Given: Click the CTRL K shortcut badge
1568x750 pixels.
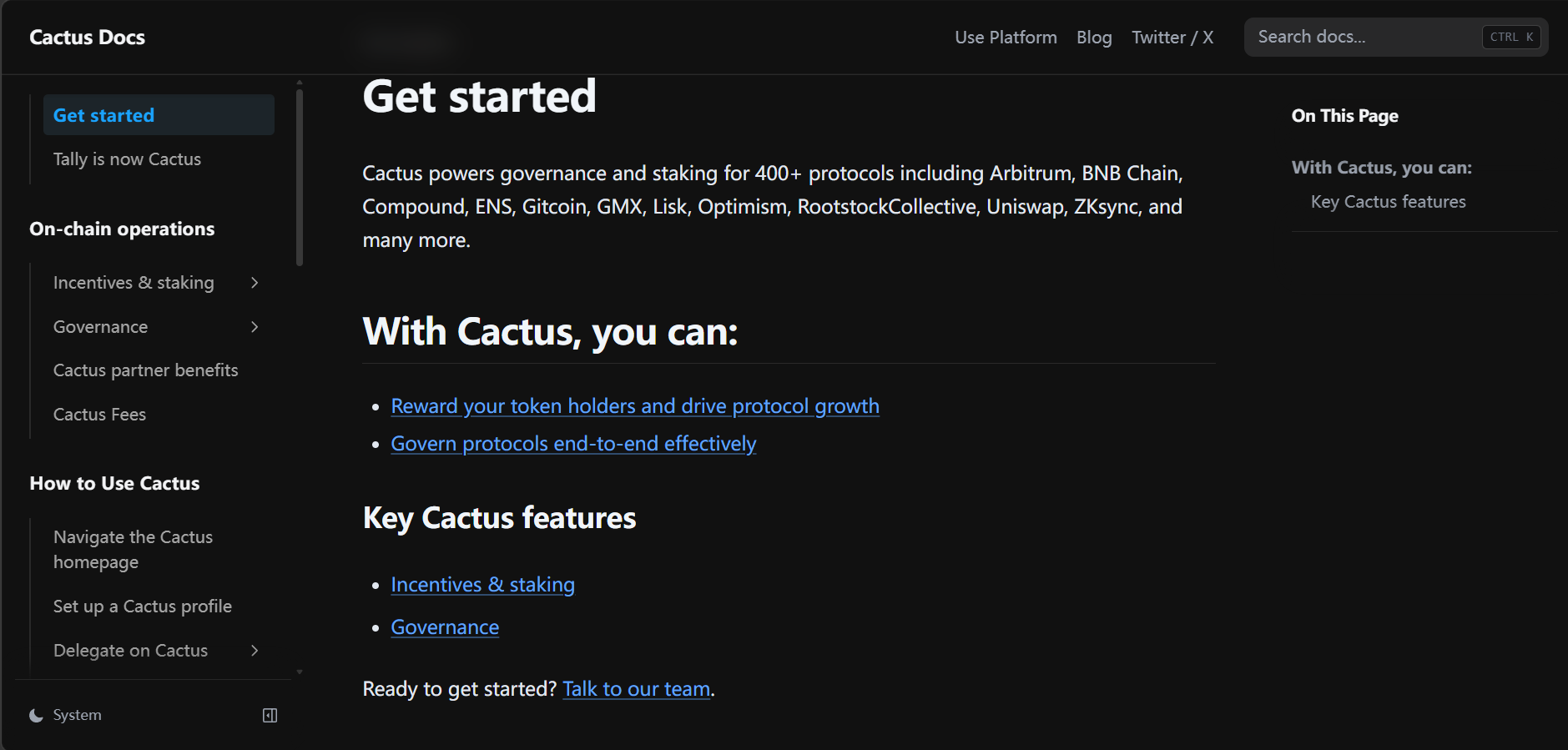Looking at the screenshot, I should click(x=1511, y=38).
